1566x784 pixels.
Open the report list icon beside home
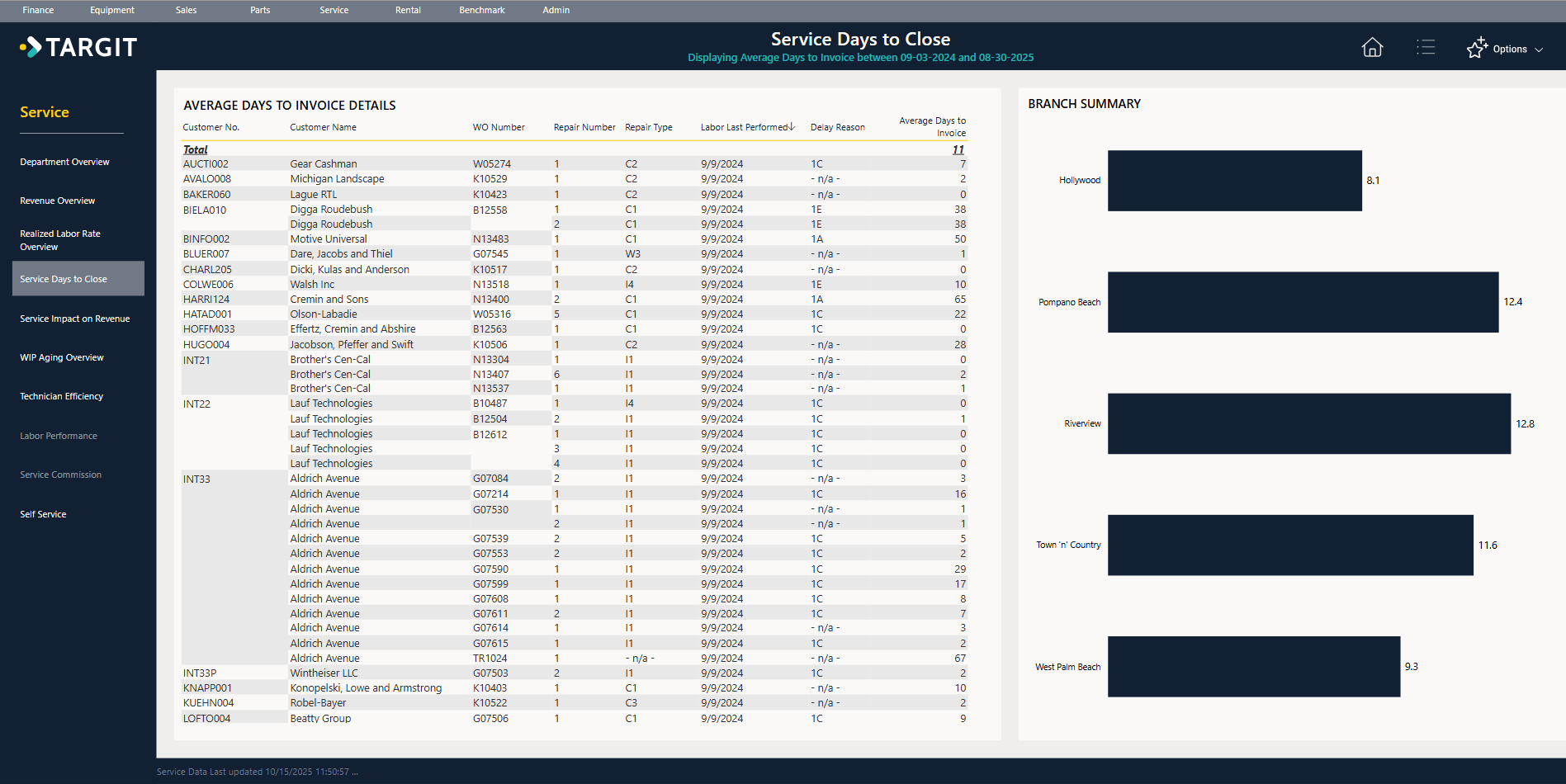[1426, 47]
